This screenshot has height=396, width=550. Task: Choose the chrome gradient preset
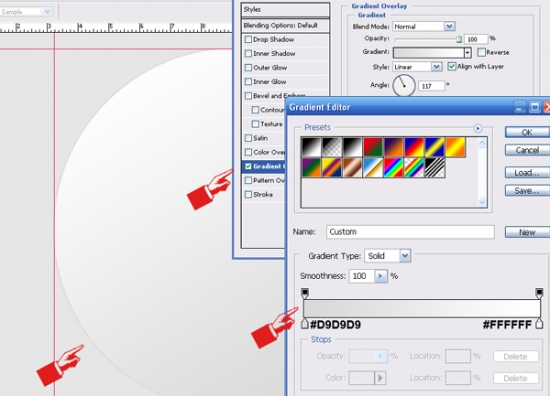pyautogui.click(x=373, y=168)
